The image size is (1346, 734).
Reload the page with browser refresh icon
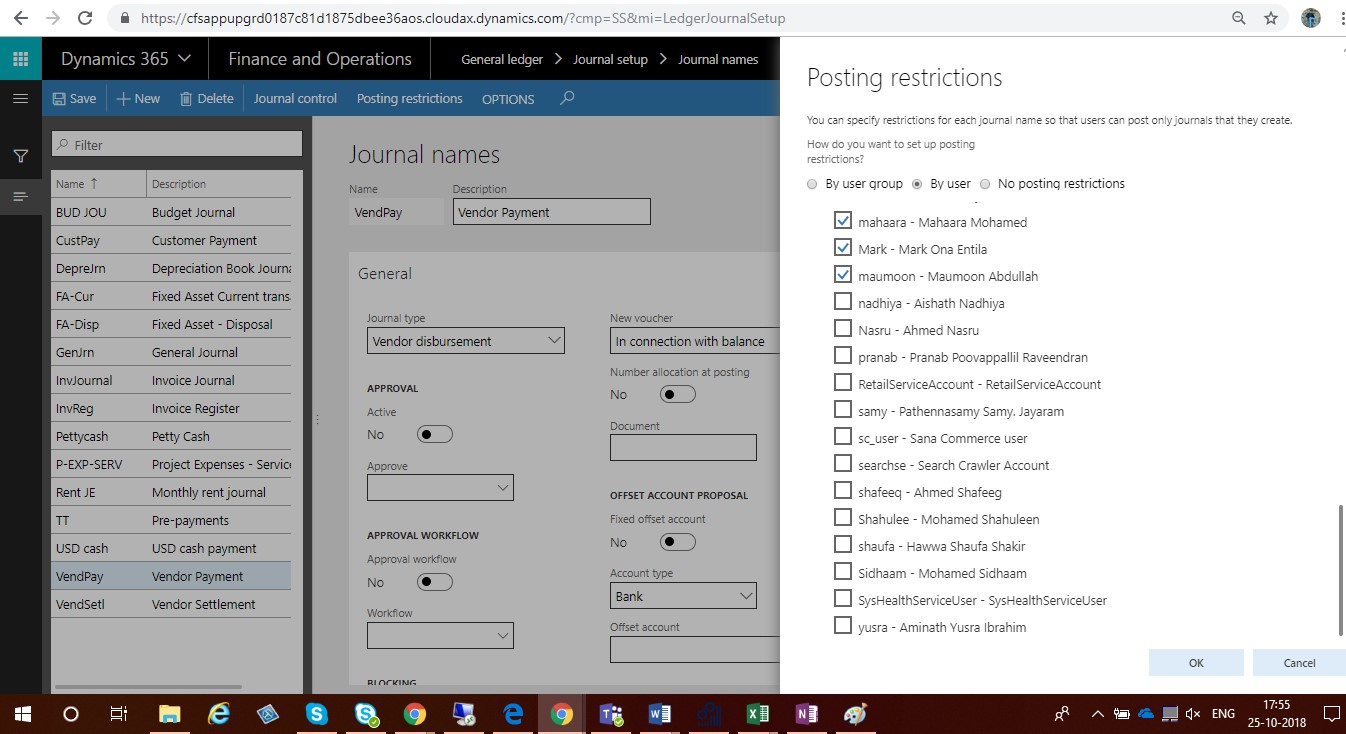click(85, 18)
